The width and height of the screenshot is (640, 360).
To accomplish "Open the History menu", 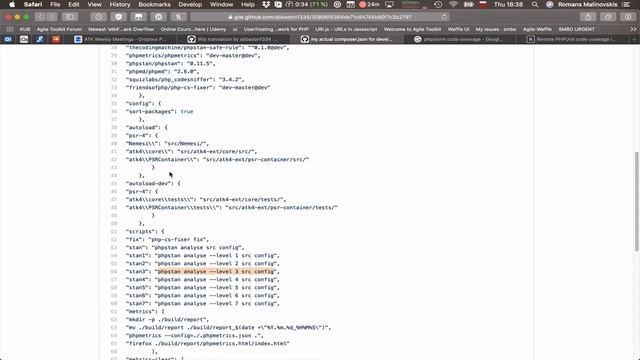I will tap(120, 4).
